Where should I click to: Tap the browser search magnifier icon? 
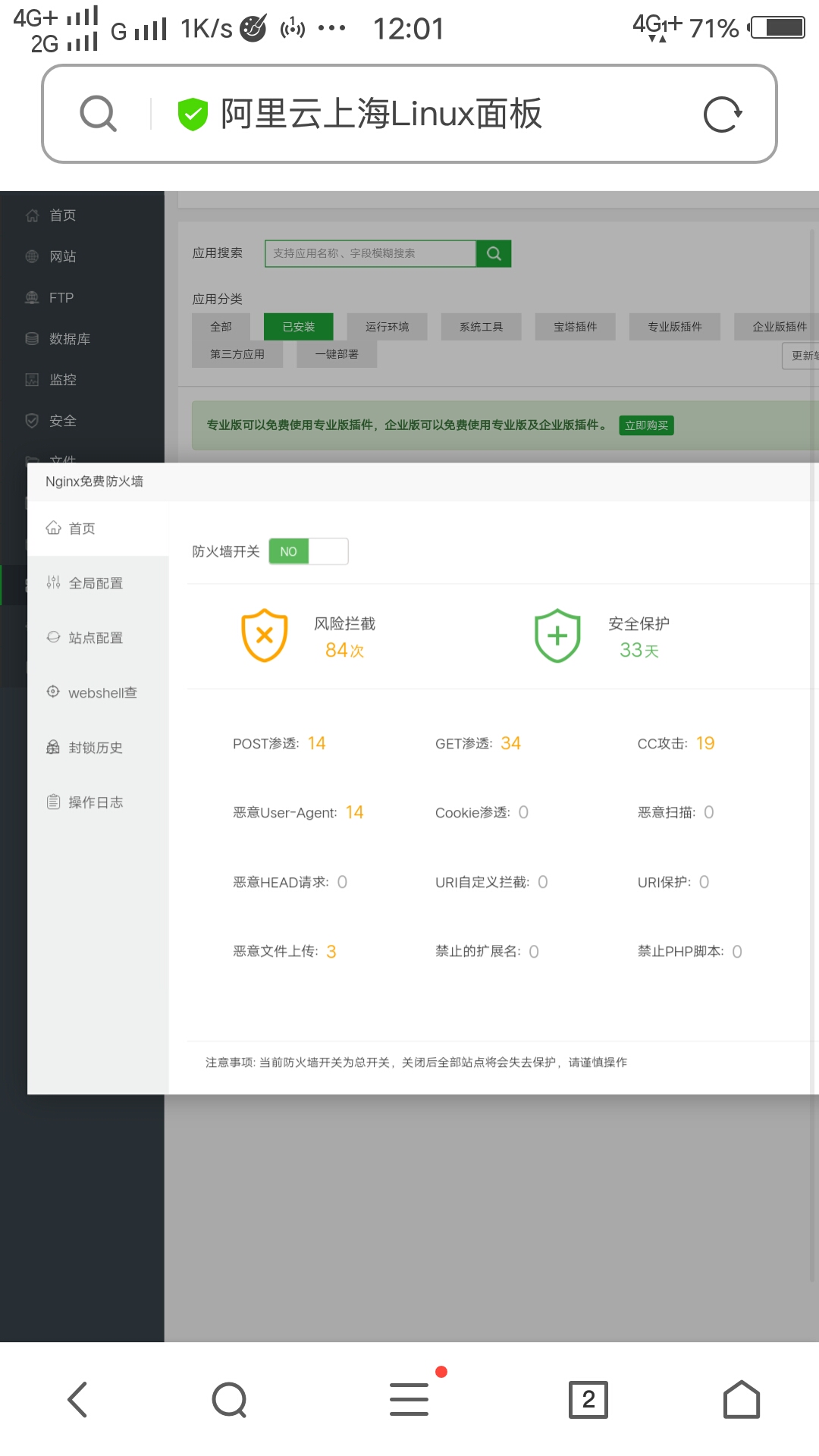click(x=99, y=114)
